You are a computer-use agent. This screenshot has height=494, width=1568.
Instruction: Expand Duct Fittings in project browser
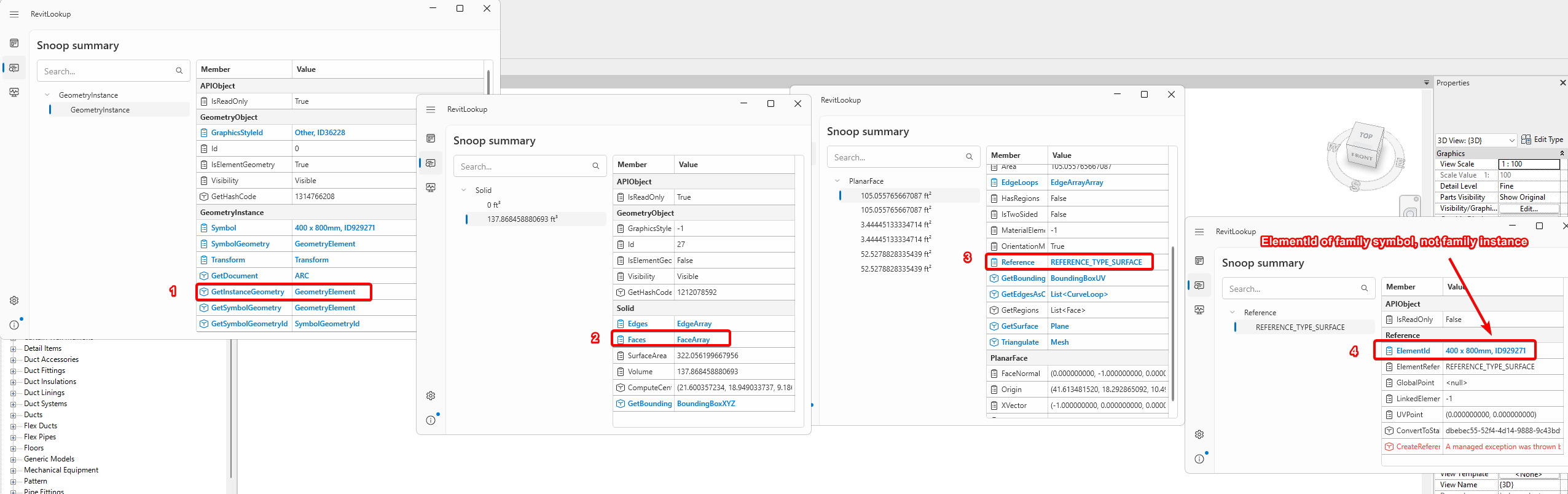point(13,370)
